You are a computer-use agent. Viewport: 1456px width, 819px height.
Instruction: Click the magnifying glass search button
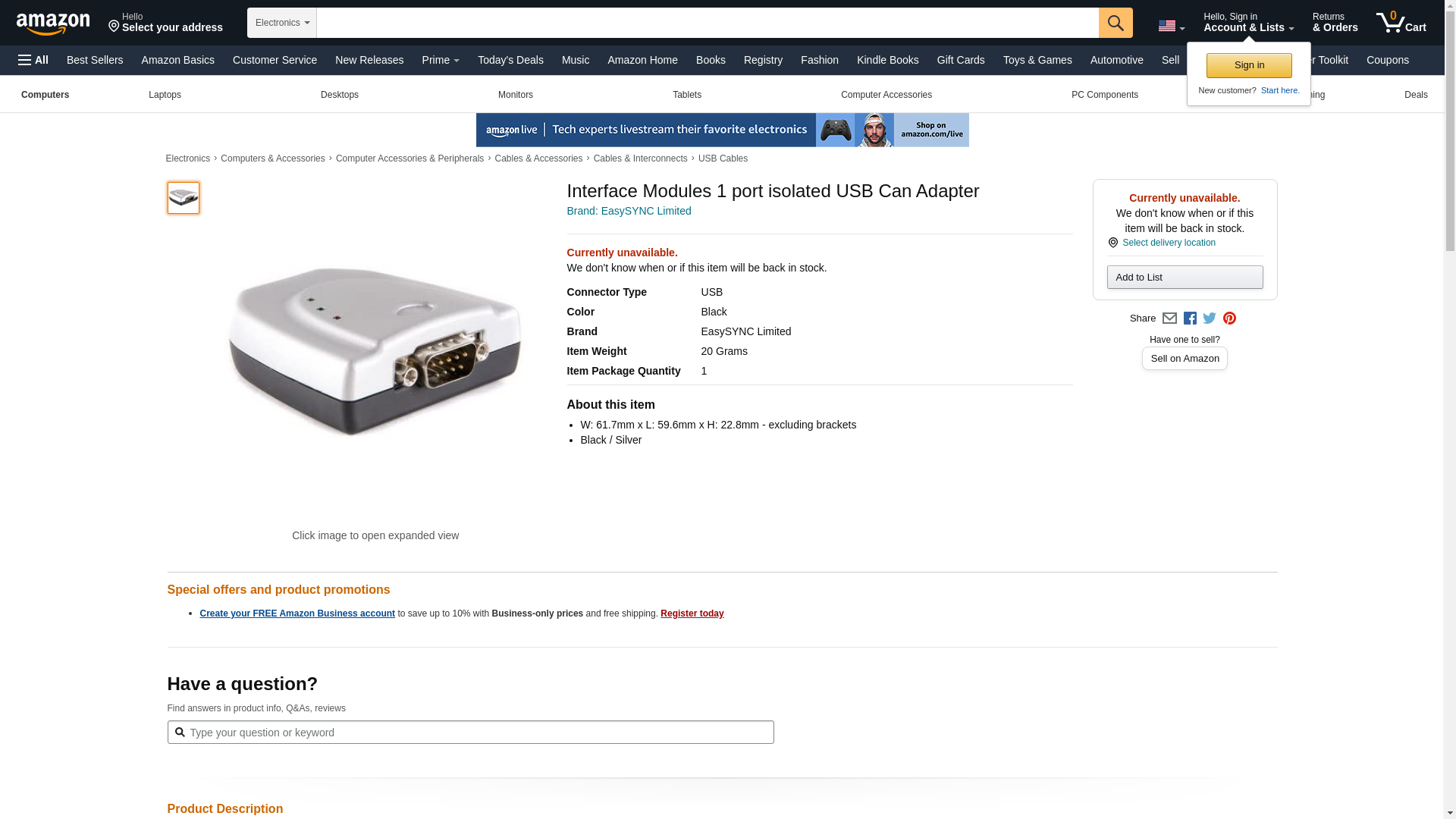[1115, 23]
